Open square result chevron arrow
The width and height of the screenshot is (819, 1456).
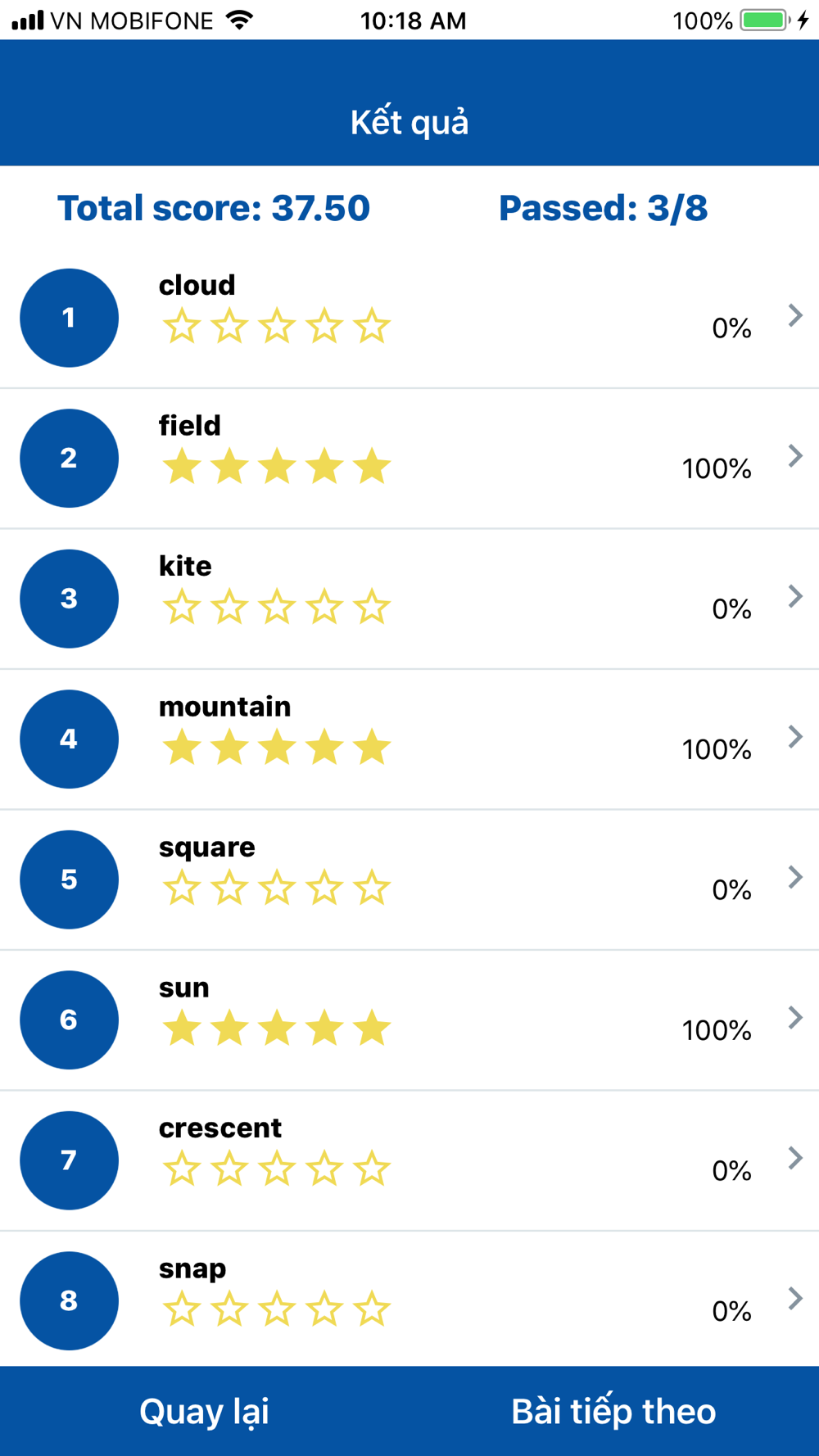click(794, 877)
